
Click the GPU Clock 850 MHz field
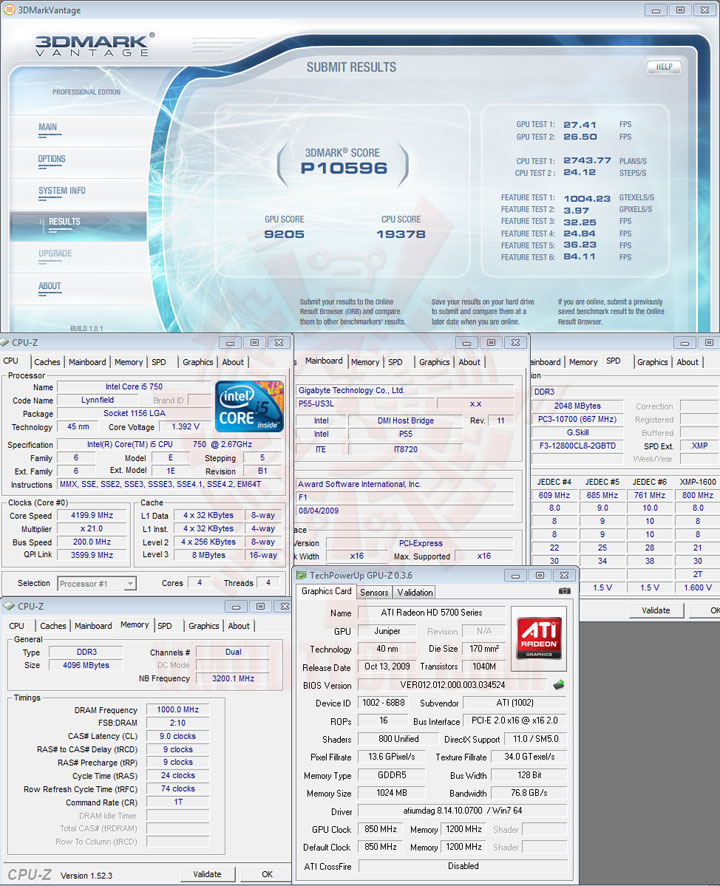(380, 829)
